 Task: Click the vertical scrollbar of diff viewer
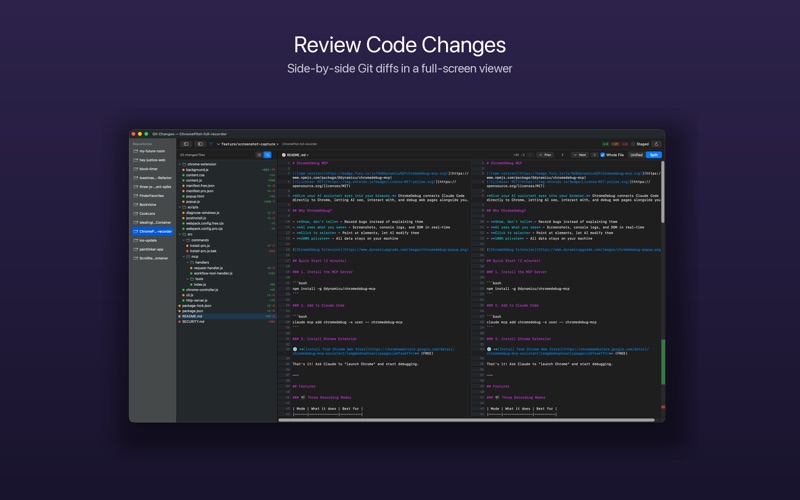663,192
